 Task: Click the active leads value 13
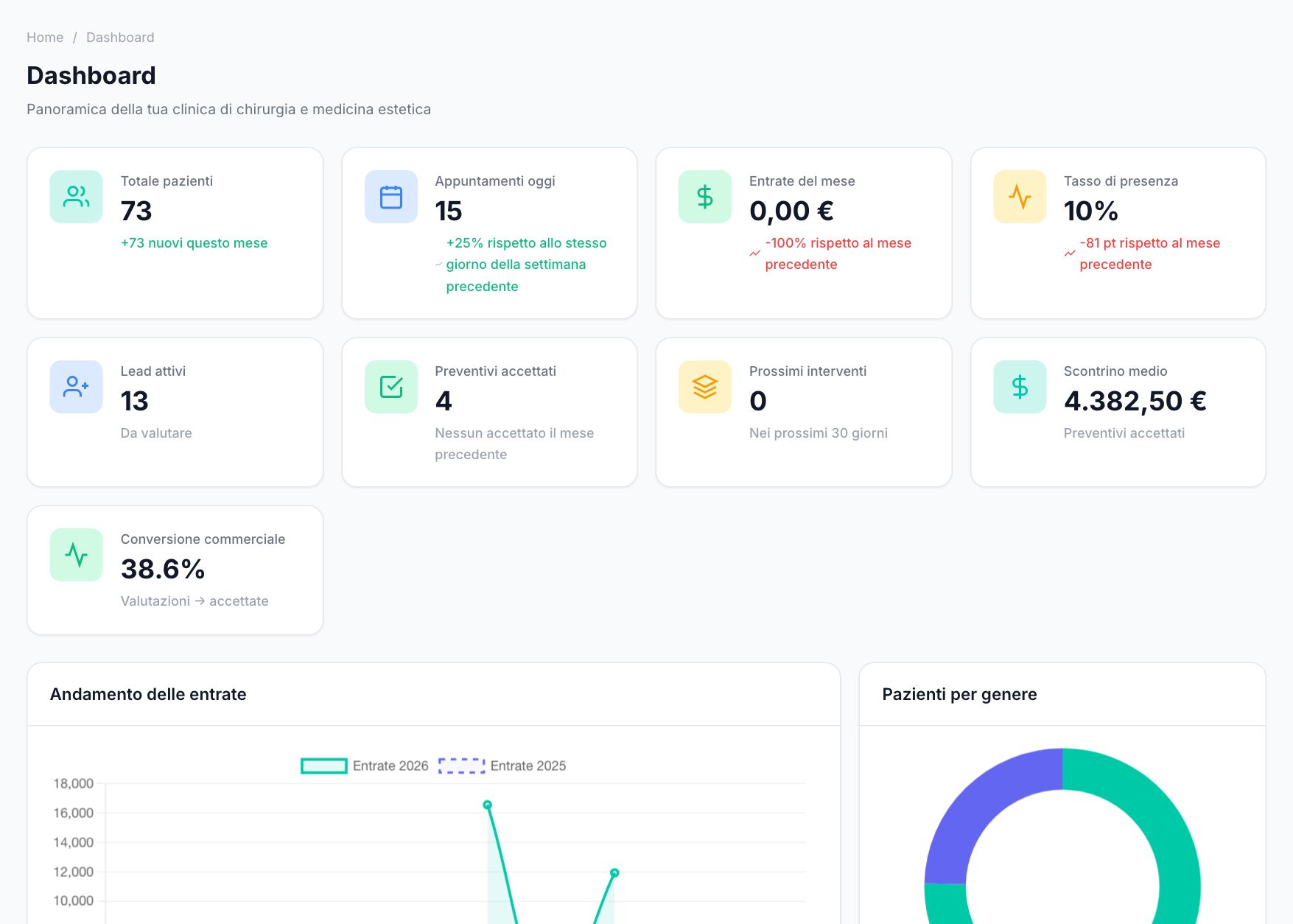click(x=135, y=402)
